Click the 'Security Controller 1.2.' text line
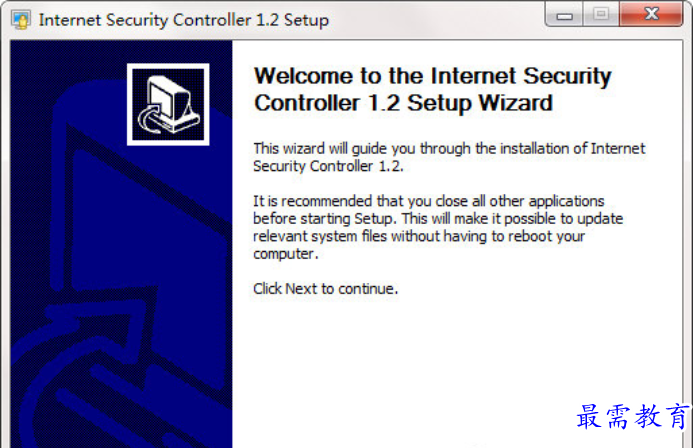Viewport: 698px width, 448px height. [x=328, y=166]
